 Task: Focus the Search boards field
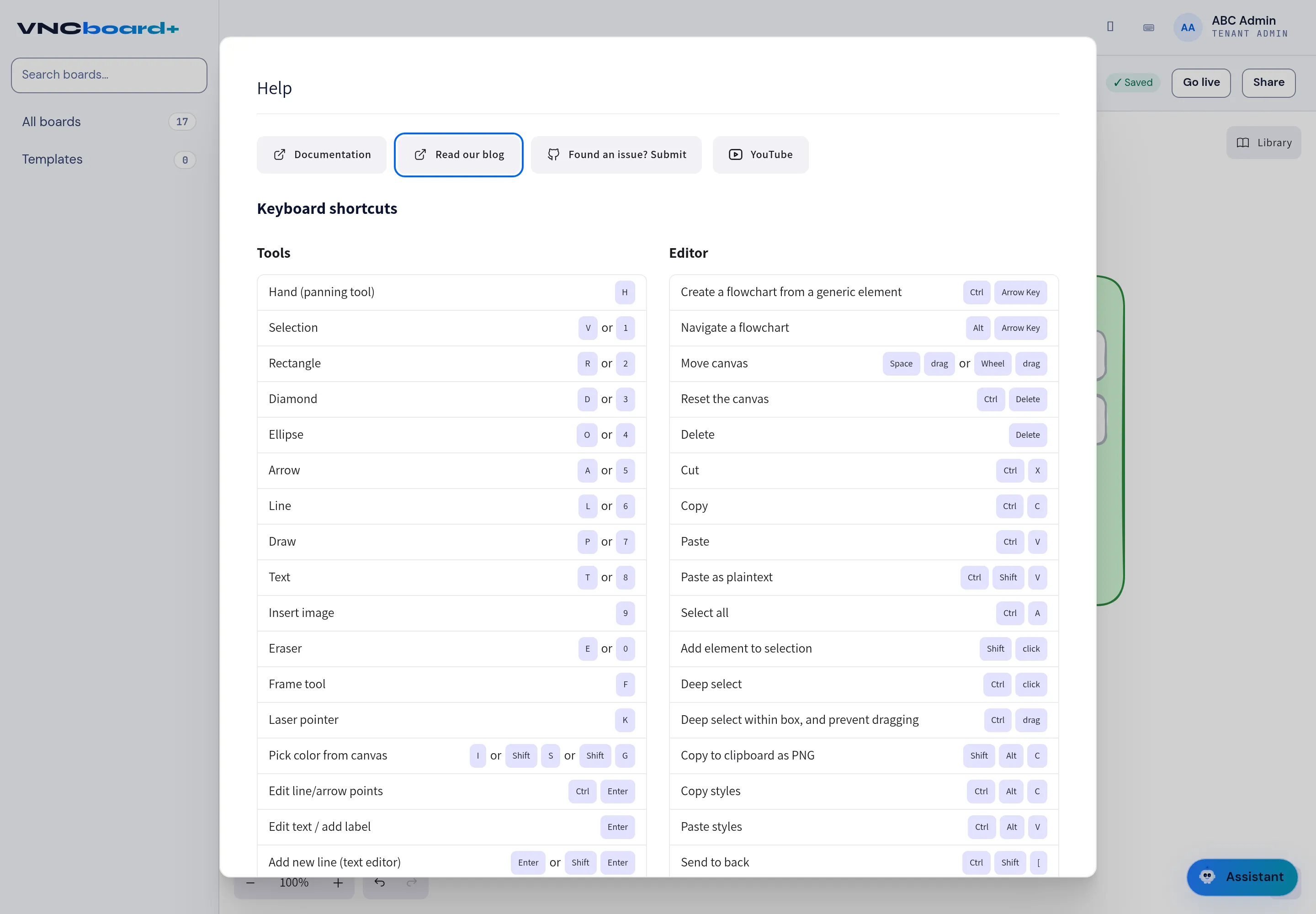click(109, 75)
